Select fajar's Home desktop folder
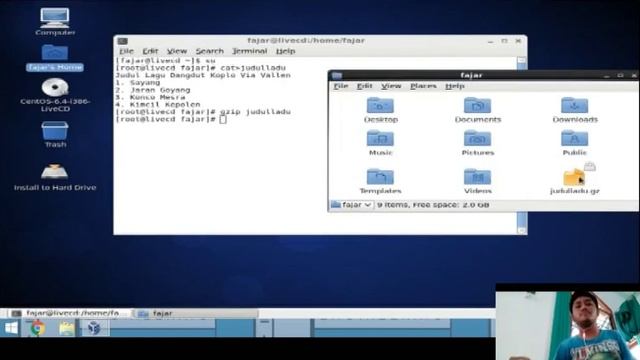 point(55,53)
